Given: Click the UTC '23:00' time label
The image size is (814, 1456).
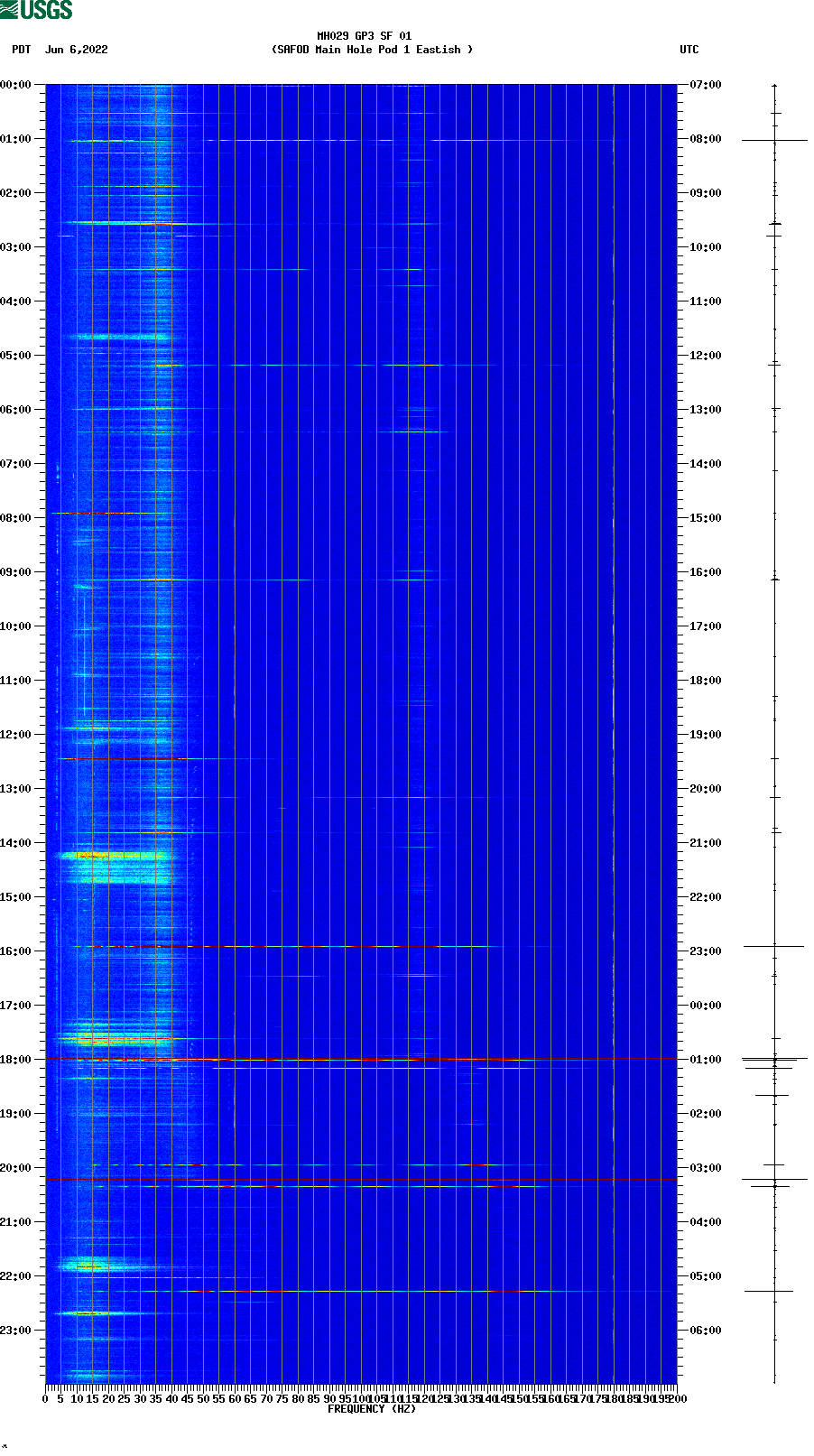Looking at the screenshot, I should tap(706, 951).
